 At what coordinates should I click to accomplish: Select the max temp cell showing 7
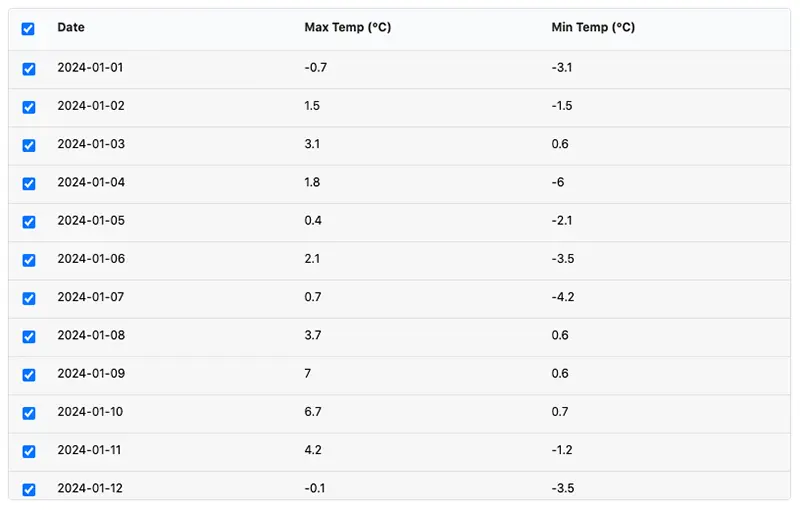pyautogui.click(x=308, y=373)
